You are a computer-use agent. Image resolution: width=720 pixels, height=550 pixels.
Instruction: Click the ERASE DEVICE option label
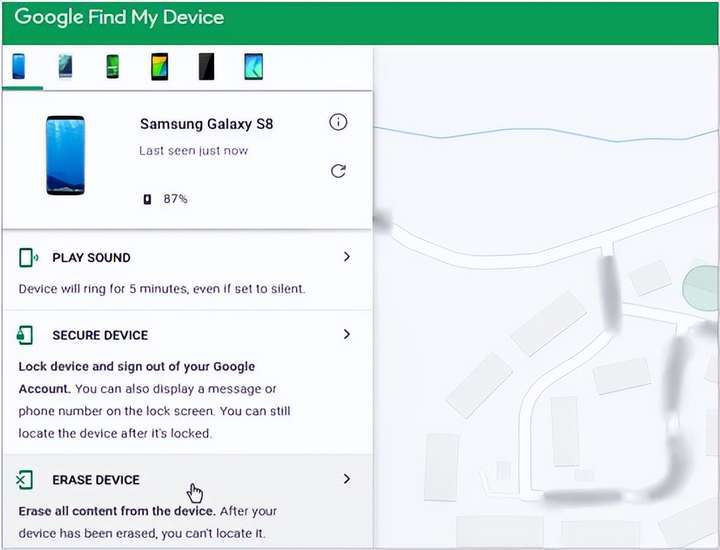[96, 480]
